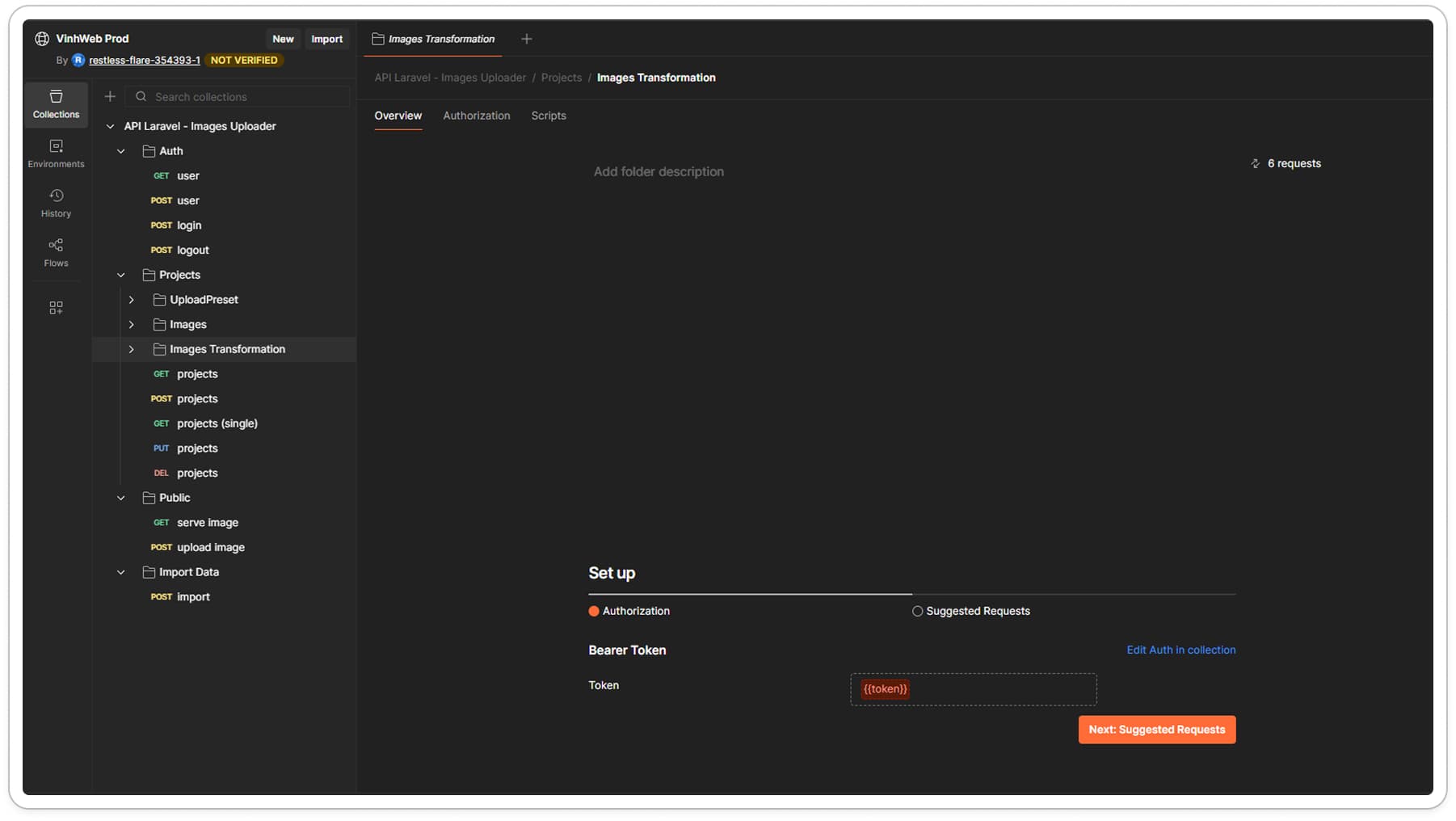Open the Collections panel in sidebar
Image resolution: width=1456 pixels, height=821 pixels.
point(56,105)
